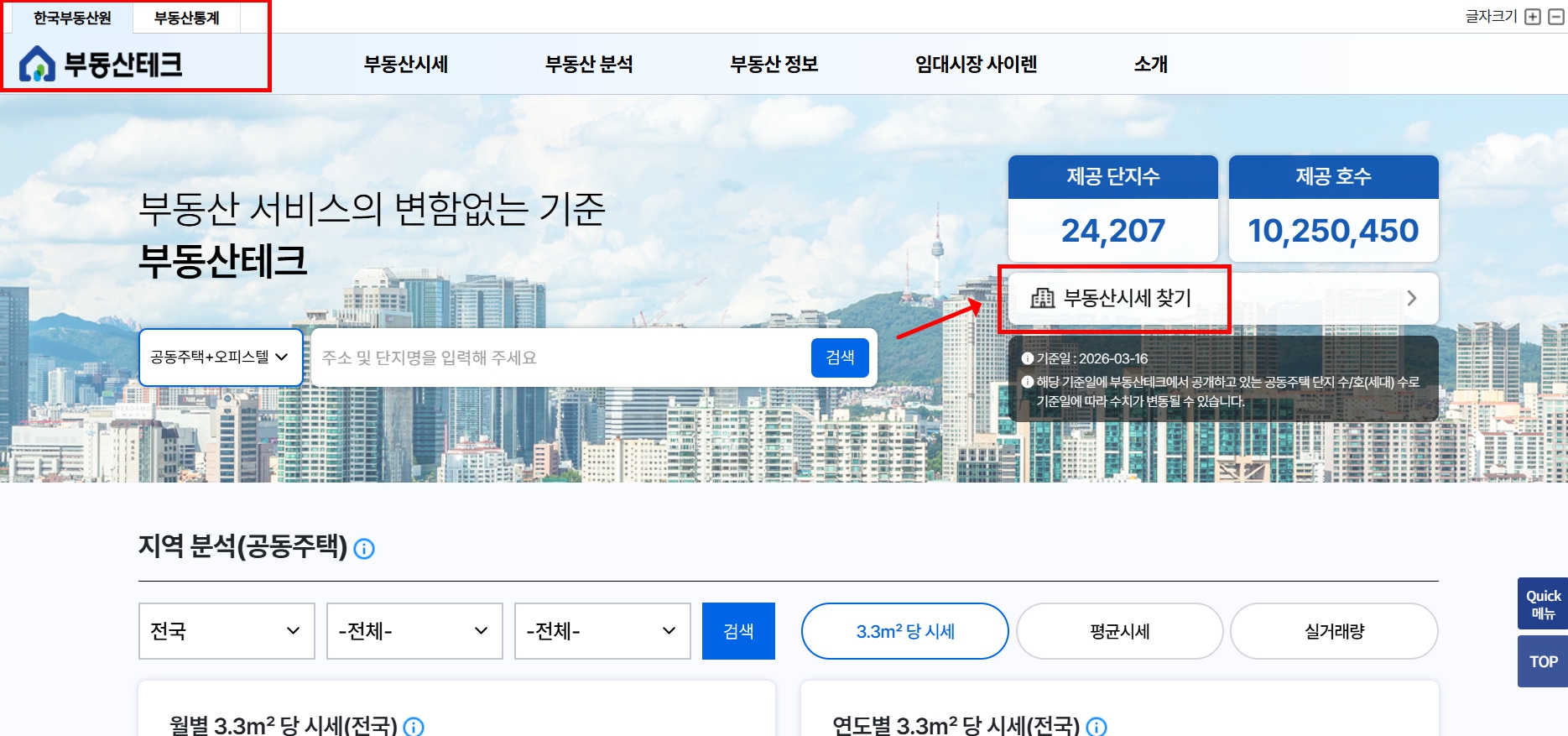Open 부동산 분석 menu
This screenshot has width=1568, height=736.
click(589, 64)
